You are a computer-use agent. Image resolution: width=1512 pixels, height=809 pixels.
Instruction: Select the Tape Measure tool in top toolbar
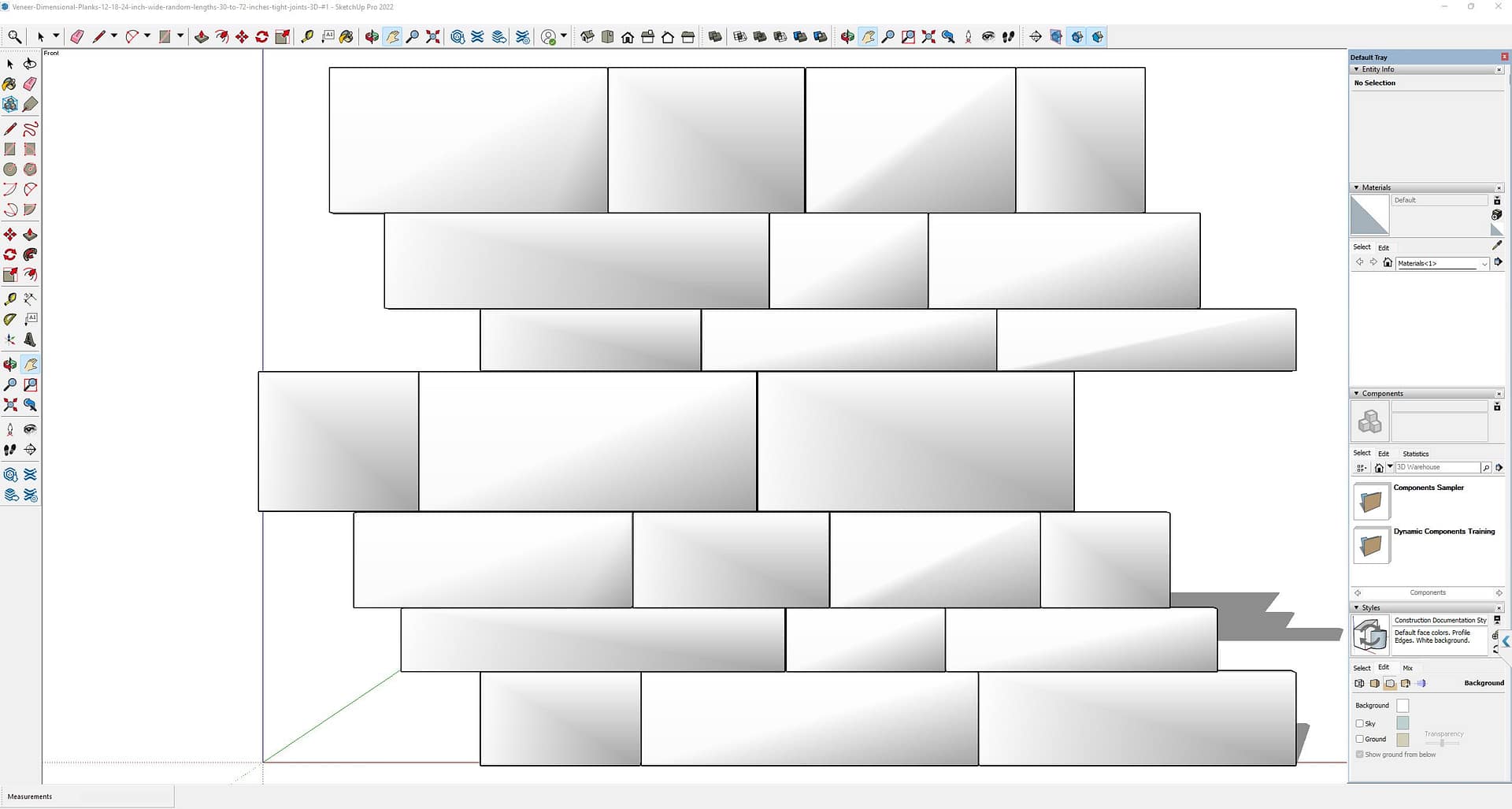coord(307,37)
